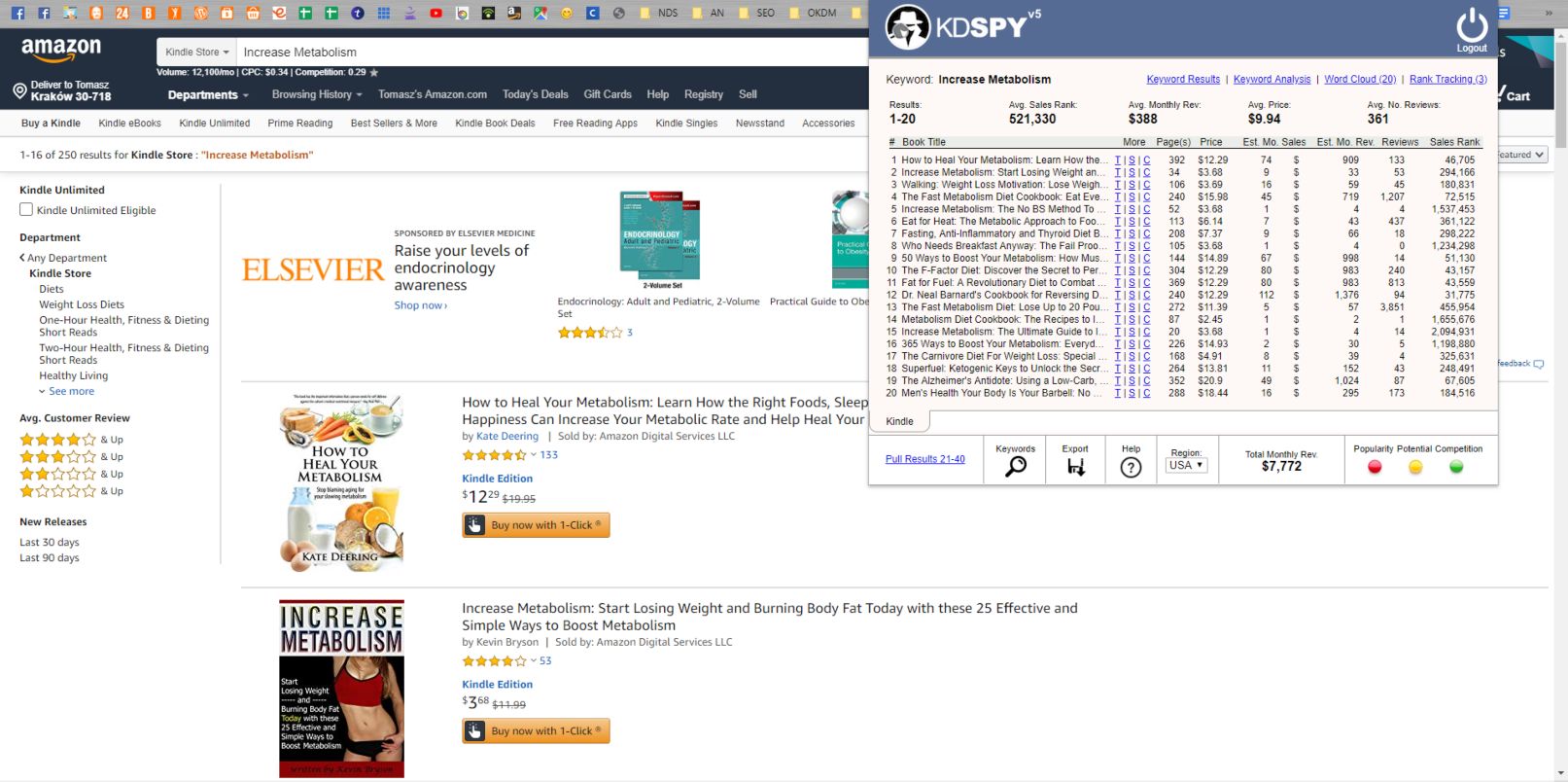
Task: Click the KDSPY Export icon
Action: (1074, 467)
